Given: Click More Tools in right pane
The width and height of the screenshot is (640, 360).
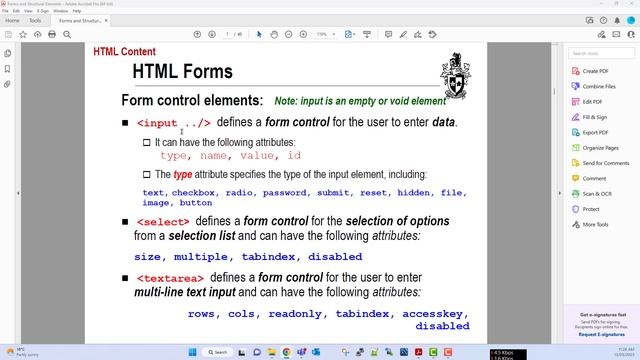Looking at the screenshot, I should [x=590, y=224].
